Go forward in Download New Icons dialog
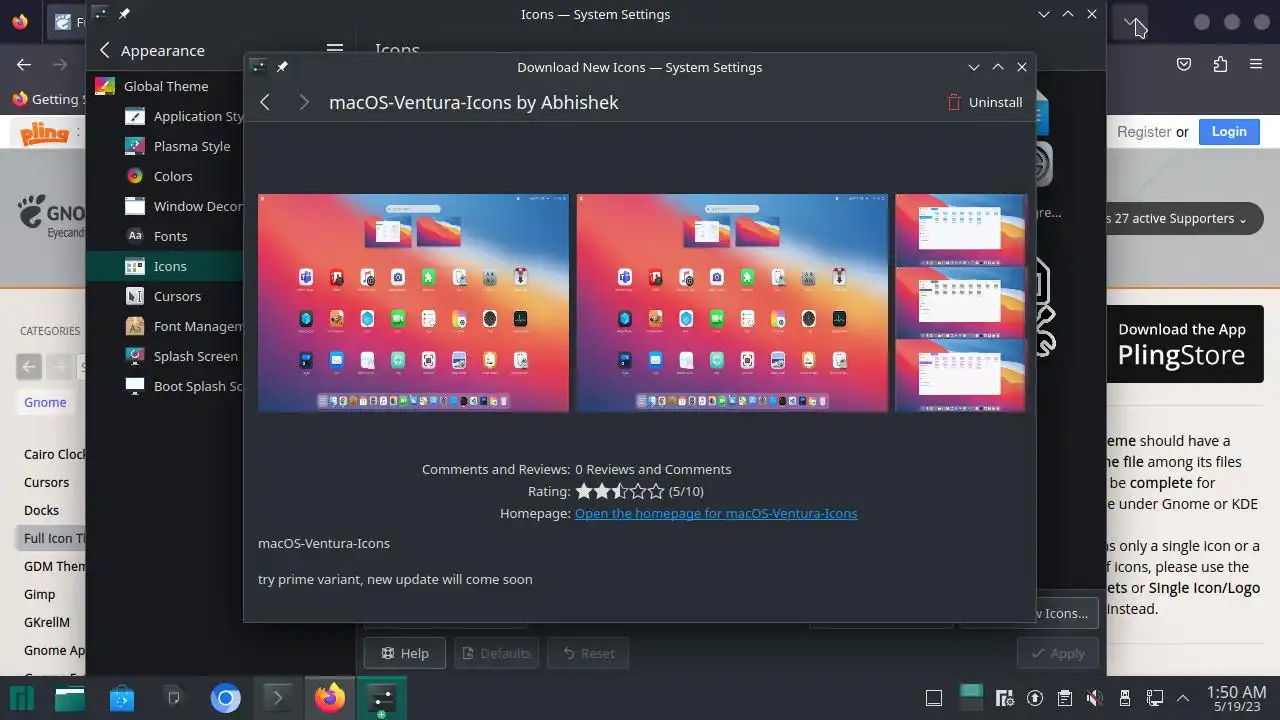This screenshot has height=720, width=1280. click(304, 102)
